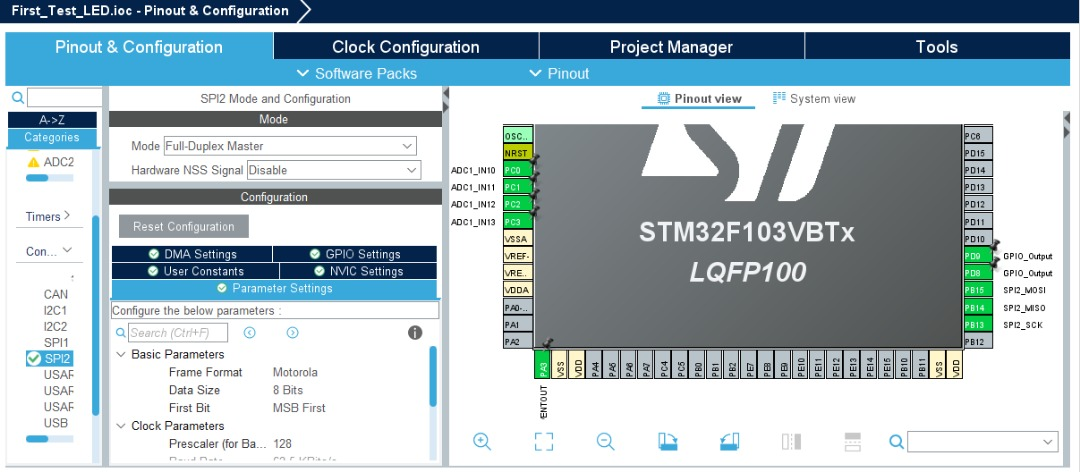Click the Data Size value 8 Bits

[x=288, y=390]
